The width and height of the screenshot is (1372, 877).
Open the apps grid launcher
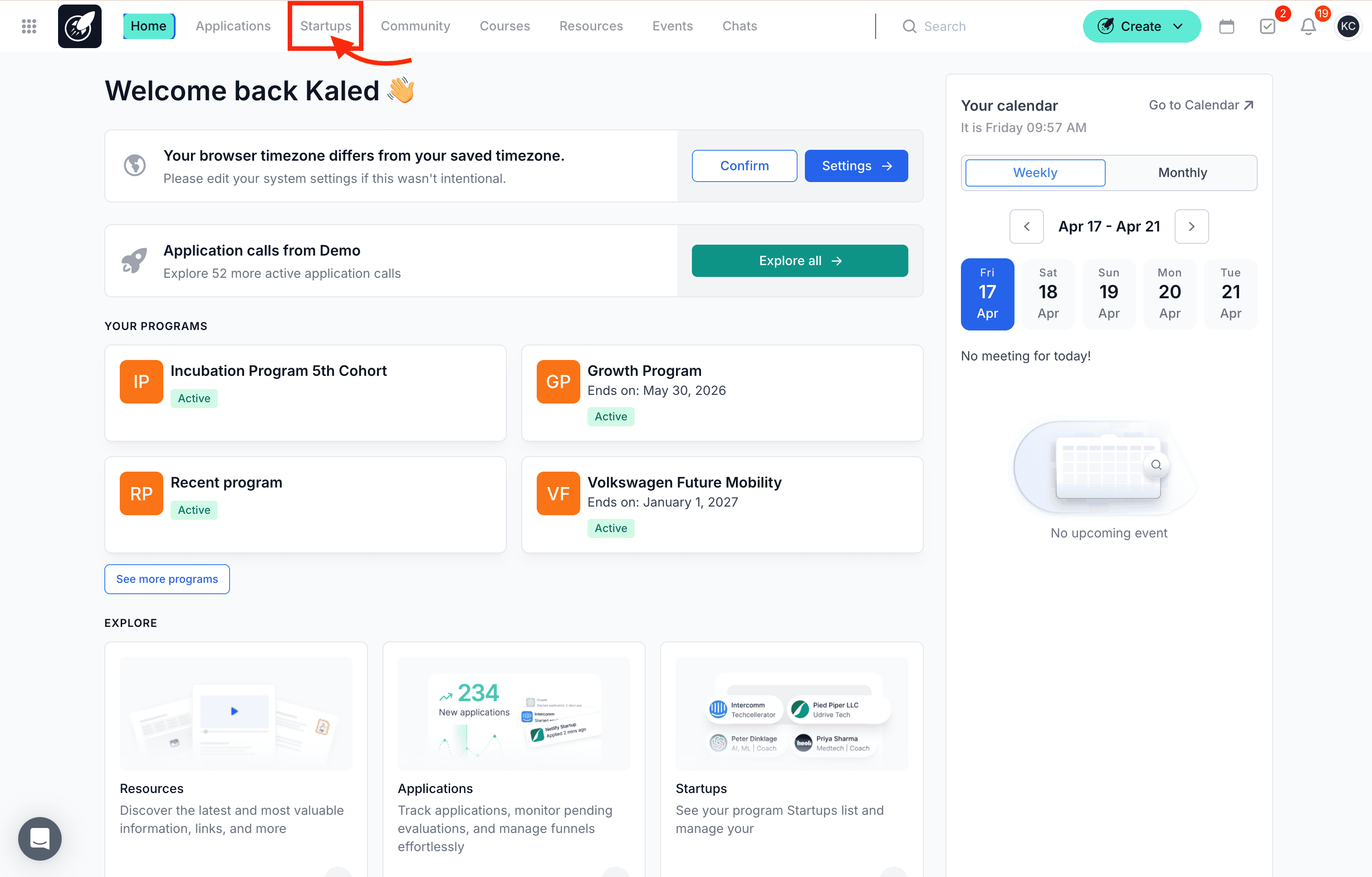pyautogui.click(x=28, y=26)
